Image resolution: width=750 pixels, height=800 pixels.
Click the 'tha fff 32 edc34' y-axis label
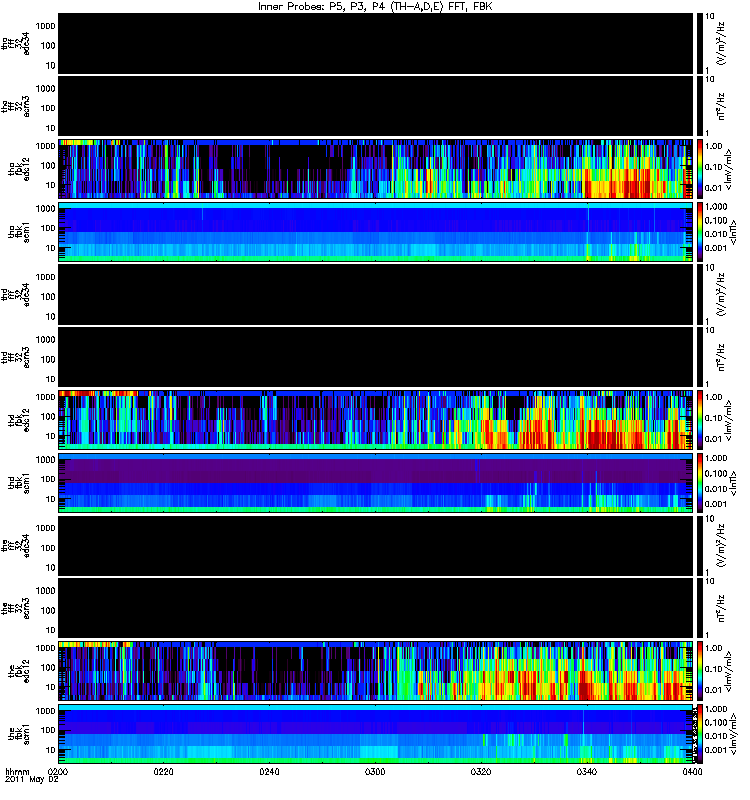pyautogui.click(x=16, y=43)
